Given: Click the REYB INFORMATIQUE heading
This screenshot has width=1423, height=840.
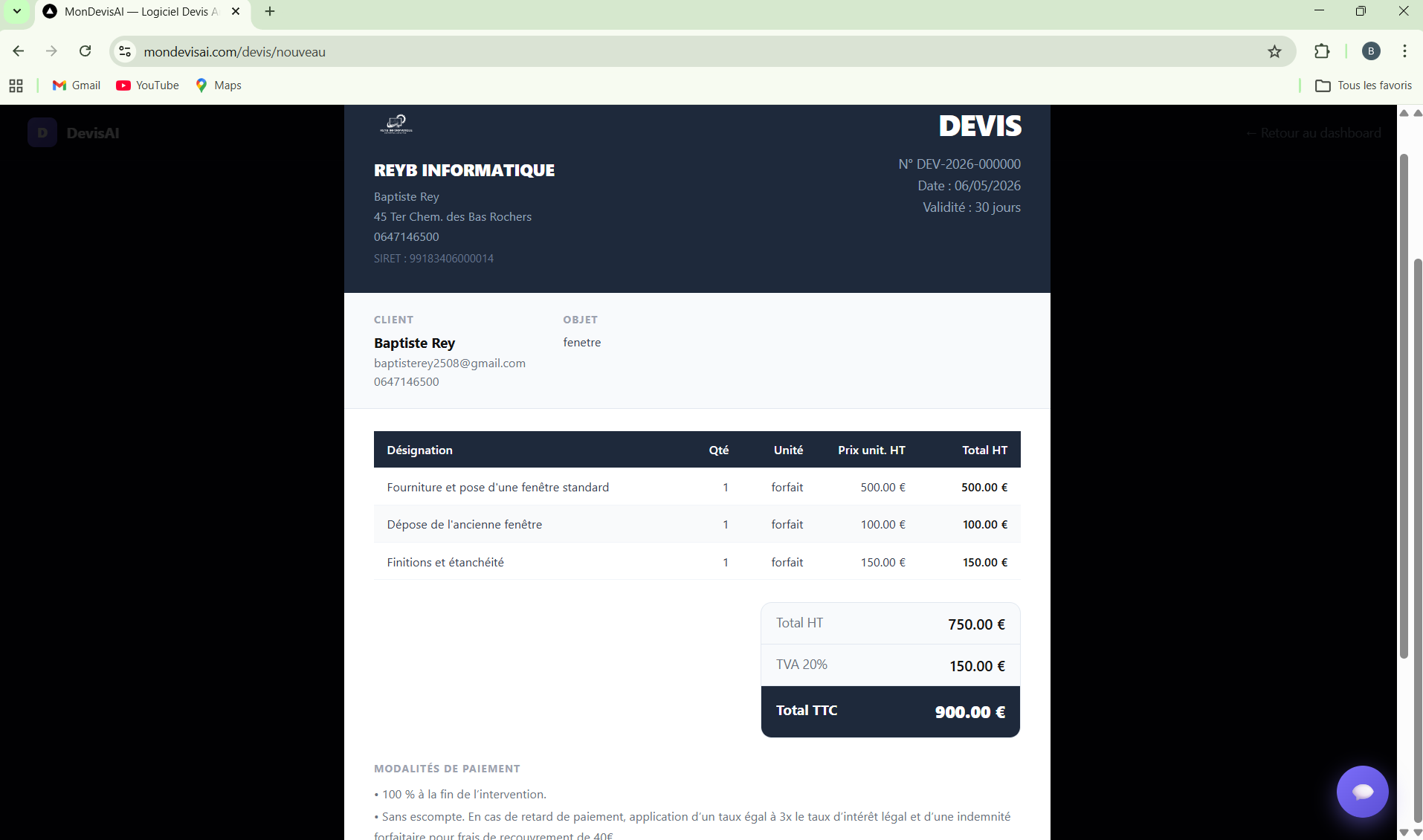Looking at the screenshot, I should coord(464,170).
